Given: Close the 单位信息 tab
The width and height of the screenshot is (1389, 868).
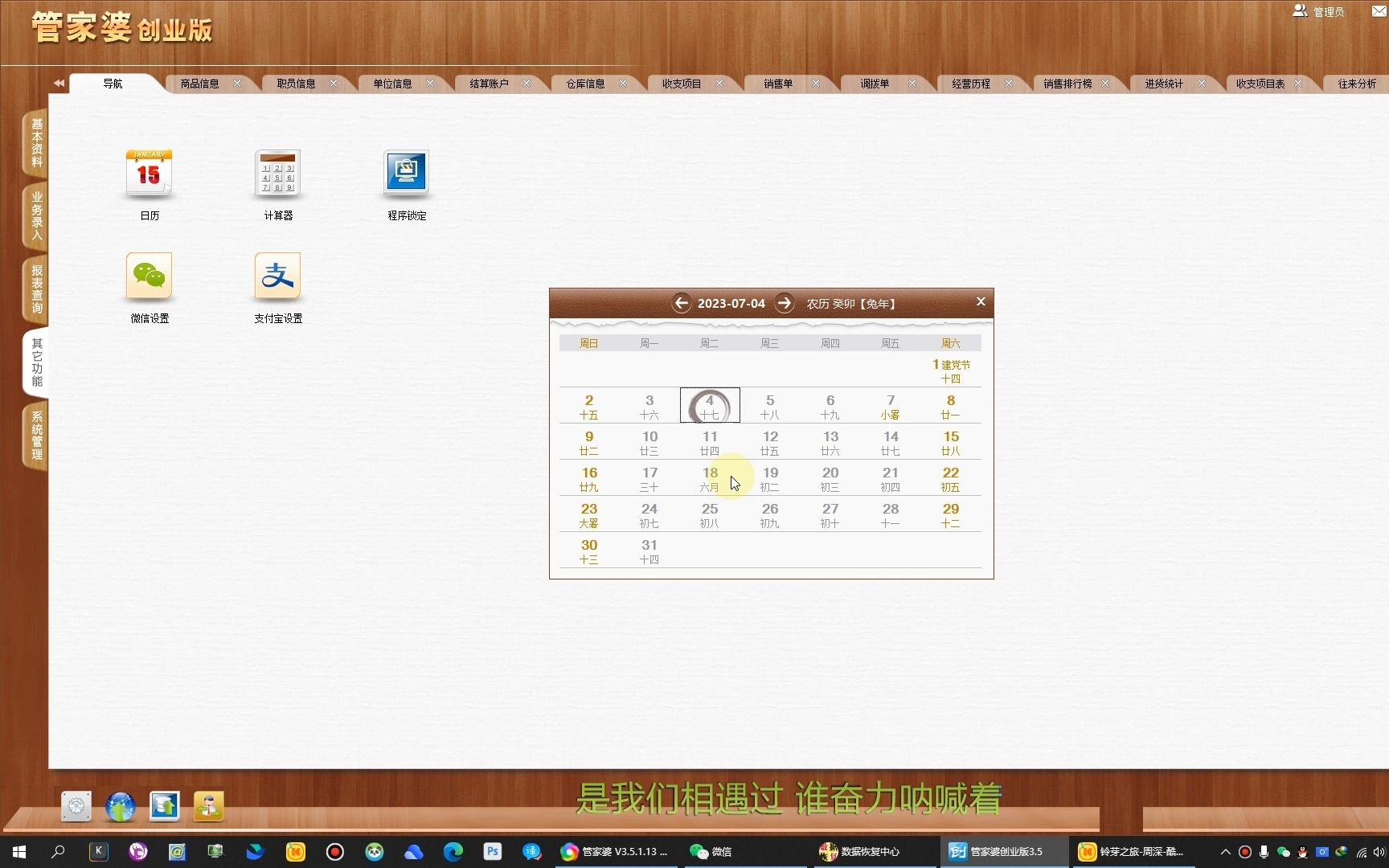Looking at the screenshot, I should pos(430,83).
